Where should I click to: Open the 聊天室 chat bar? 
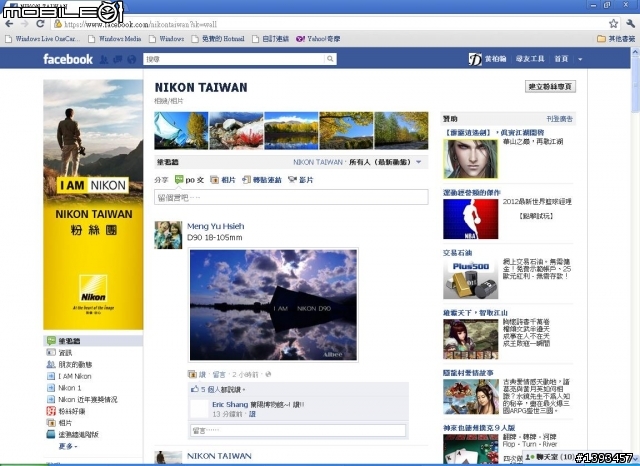550,457
